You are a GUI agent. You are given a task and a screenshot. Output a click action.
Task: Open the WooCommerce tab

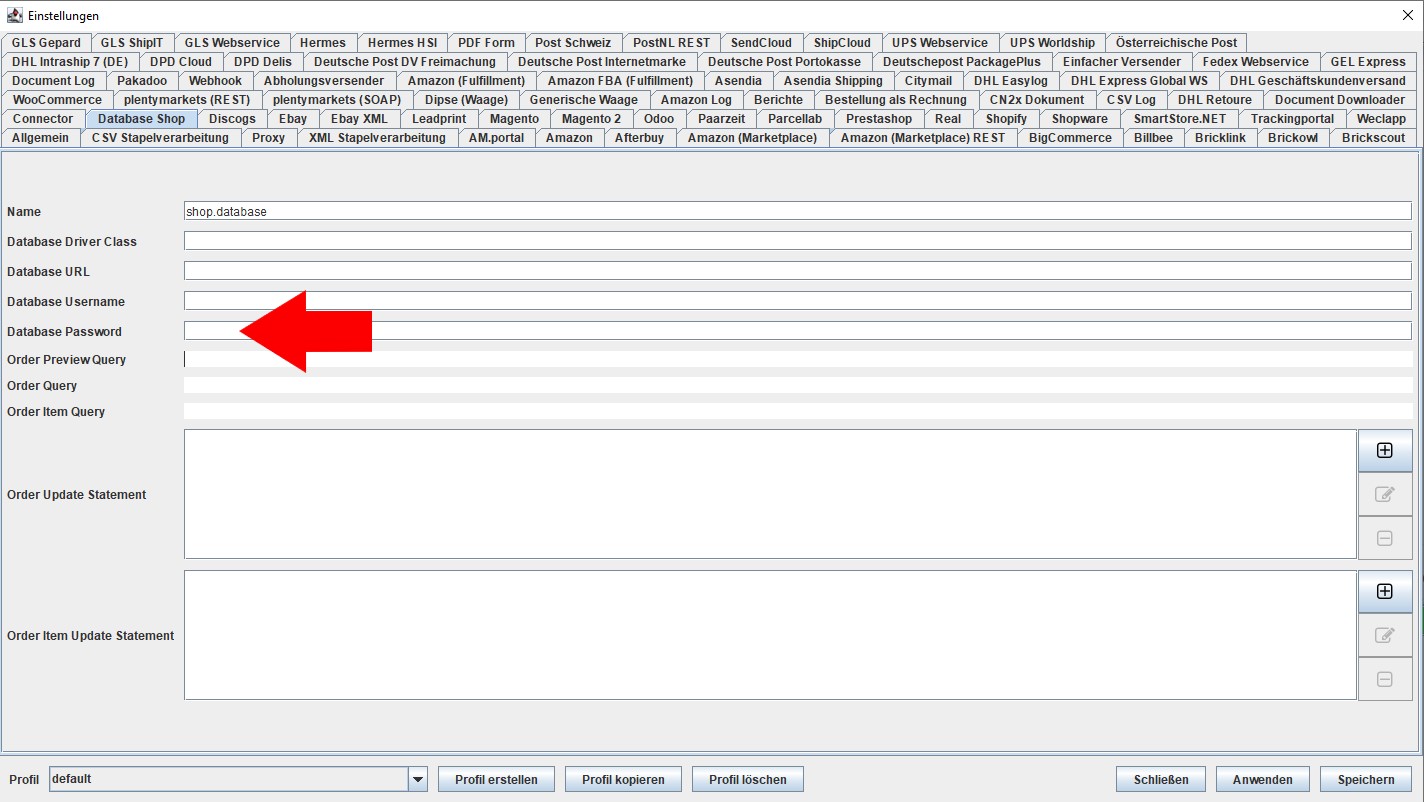[x=57, y=100]
